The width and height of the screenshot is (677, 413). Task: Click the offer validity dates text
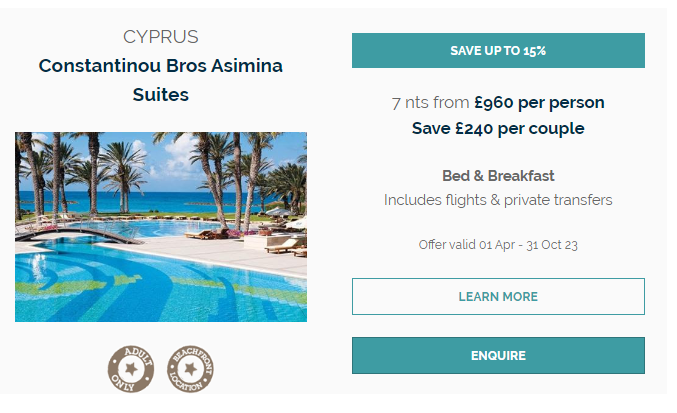(x=498, y=244)
